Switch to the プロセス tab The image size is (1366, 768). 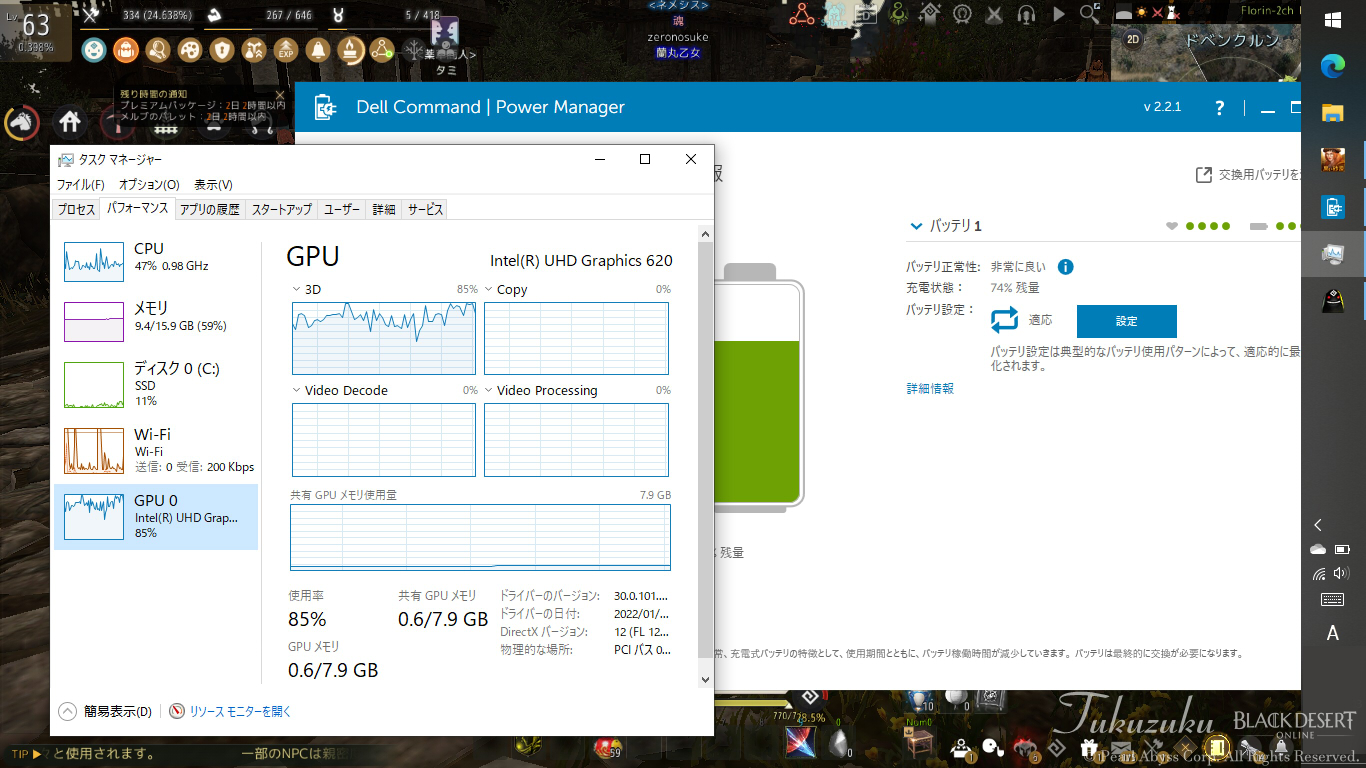click(x=76, y=210)
